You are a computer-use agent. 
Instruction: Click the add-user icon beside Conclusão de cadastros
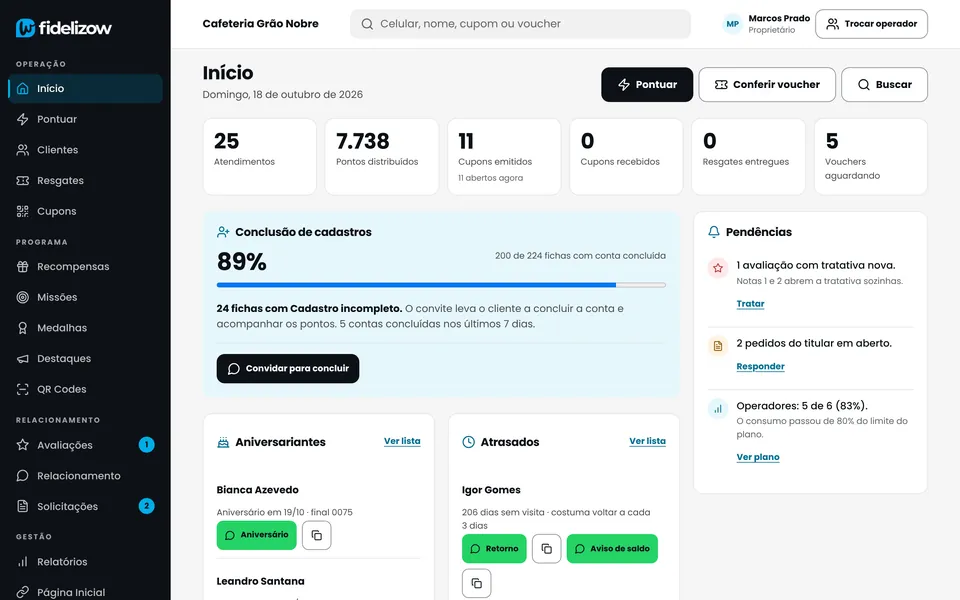coord(223,232)
